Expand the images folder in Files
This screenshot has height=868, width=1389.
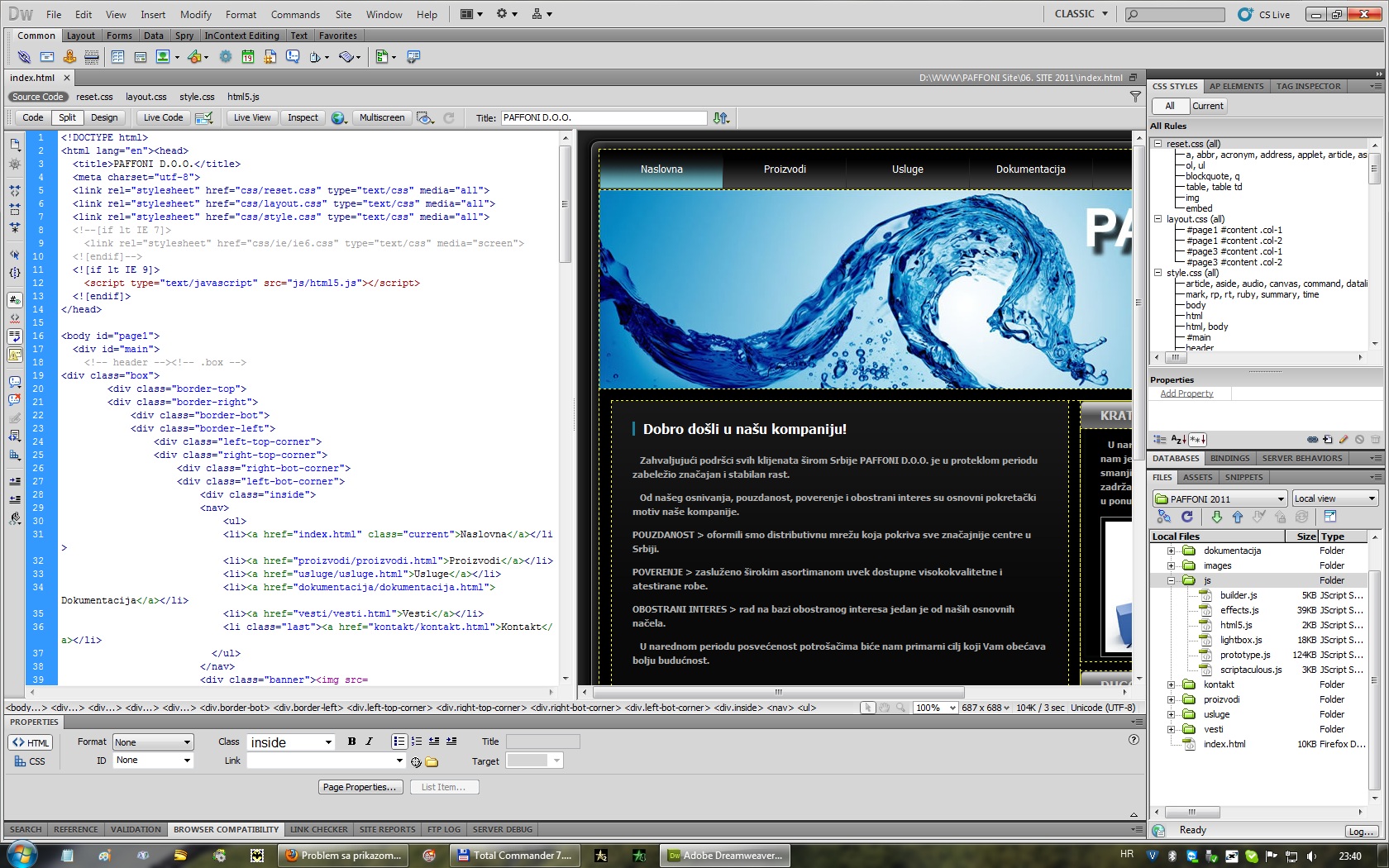point(1171,565)
